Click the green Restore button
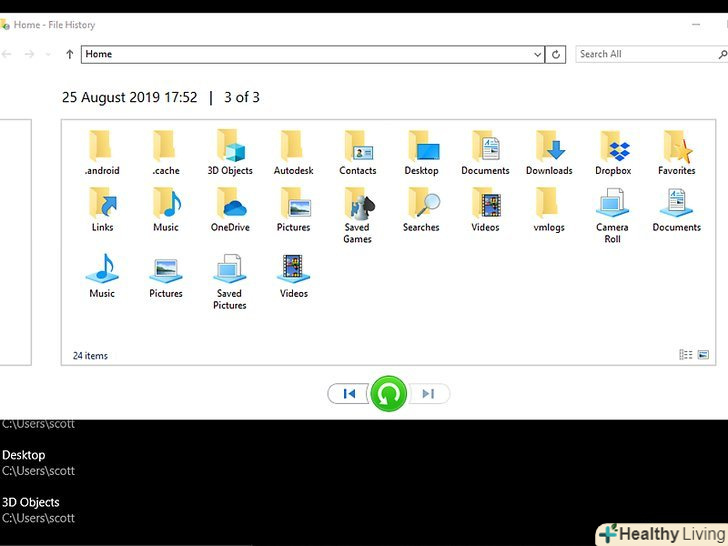The height and width of the screenshot is (546, 728). [x=388, y=394]
